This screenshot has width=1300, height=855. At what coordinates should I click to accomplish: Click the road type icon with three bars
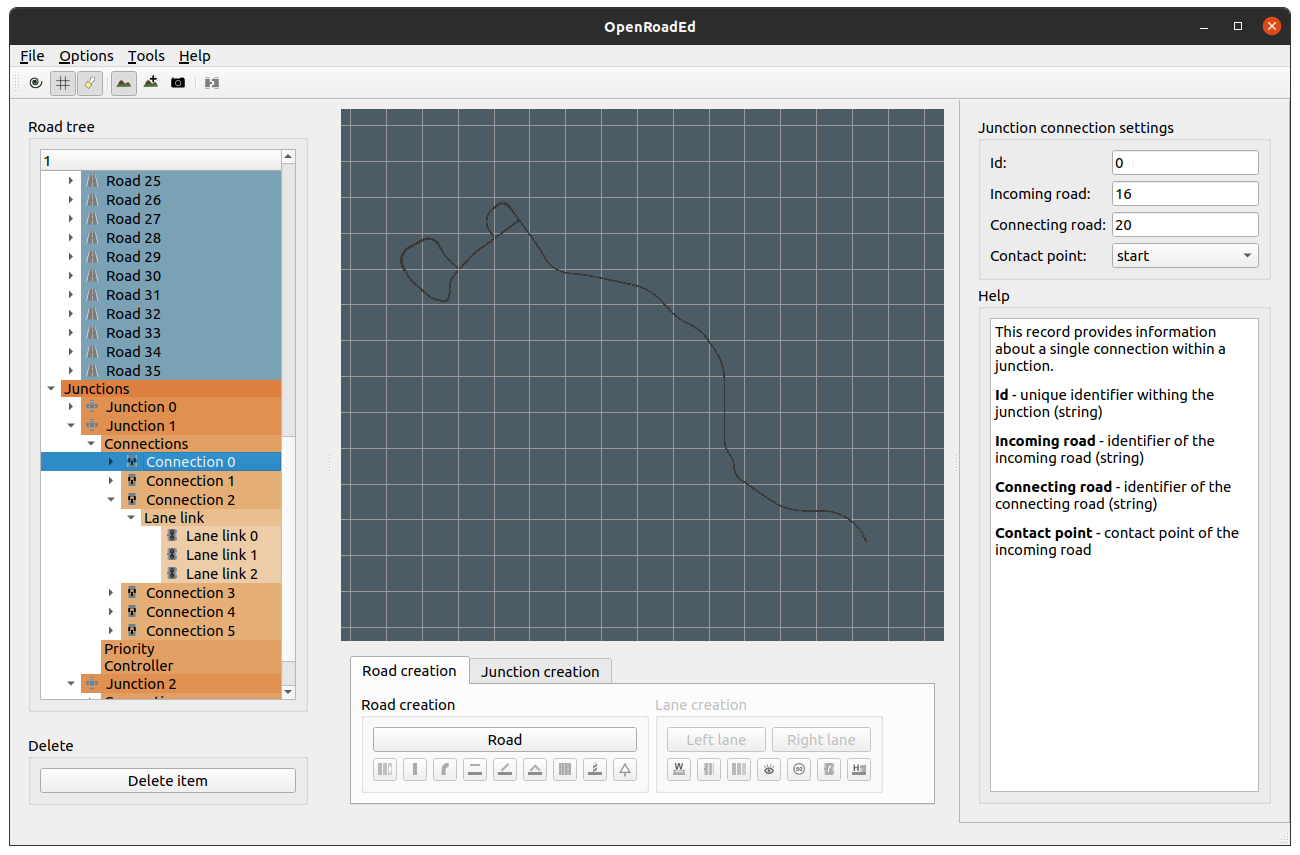click(x=385, y=769)
